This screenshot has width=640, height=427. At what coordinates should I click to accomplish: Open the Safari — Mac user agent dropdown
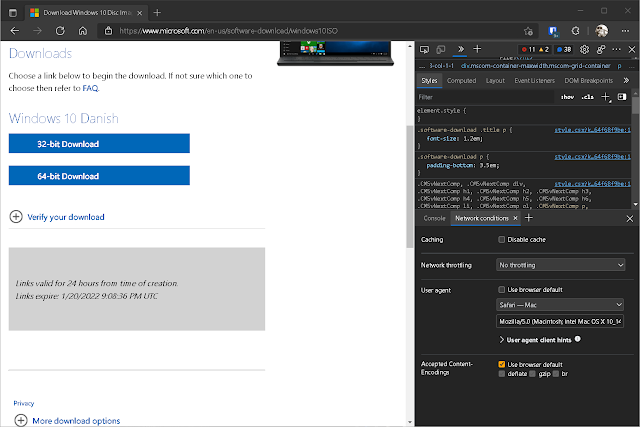(560, 305)
